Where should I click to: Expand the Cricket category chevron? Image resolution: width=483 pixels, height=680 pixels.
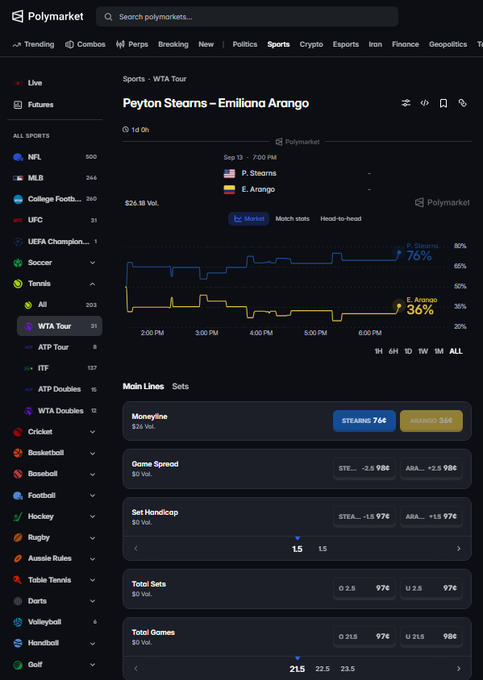pyautogui.click(x=92, y=432)
